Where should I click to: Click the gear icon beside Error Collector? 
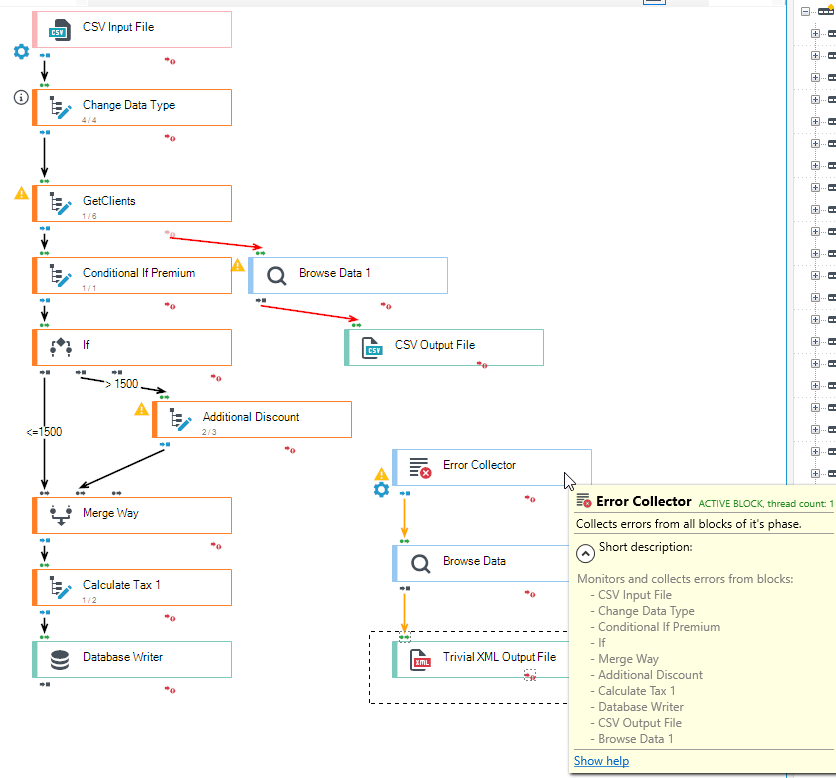pos(381,490)
